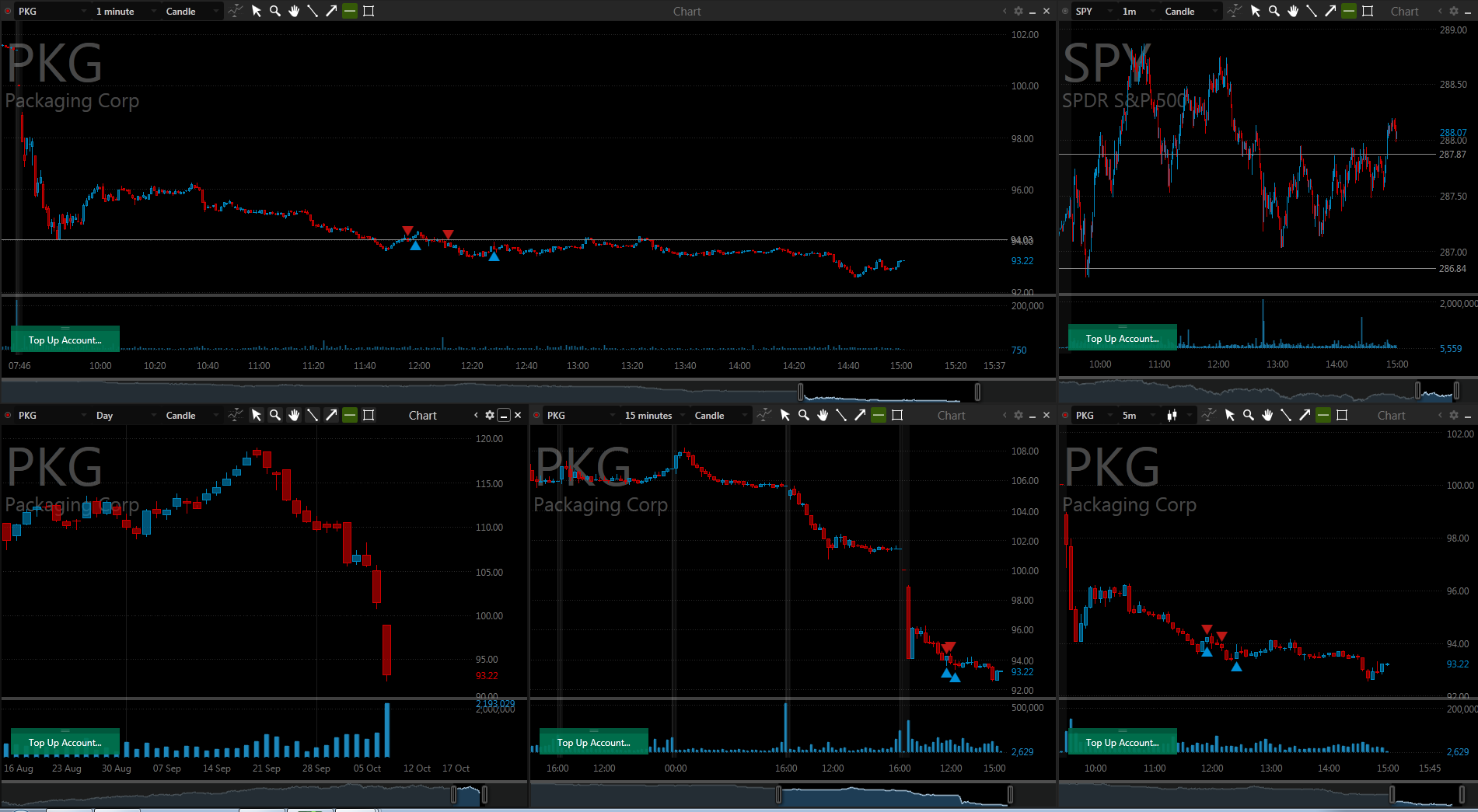Viewport: 1478px width, 812px height.
Task: Click the first red sell marker on PKG 1 minute chart
Action: pos(407,231)
